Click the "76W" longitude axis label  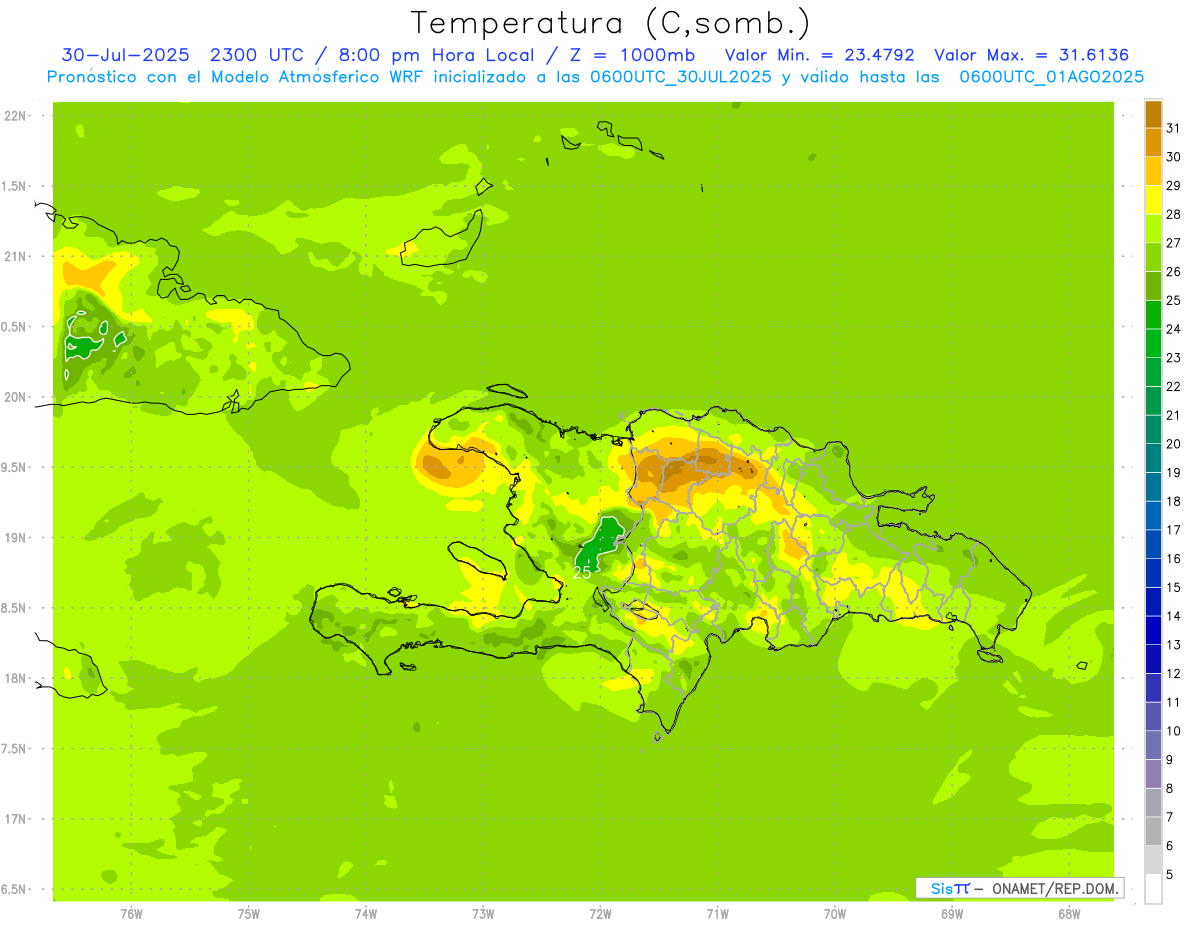coord(131,914)
